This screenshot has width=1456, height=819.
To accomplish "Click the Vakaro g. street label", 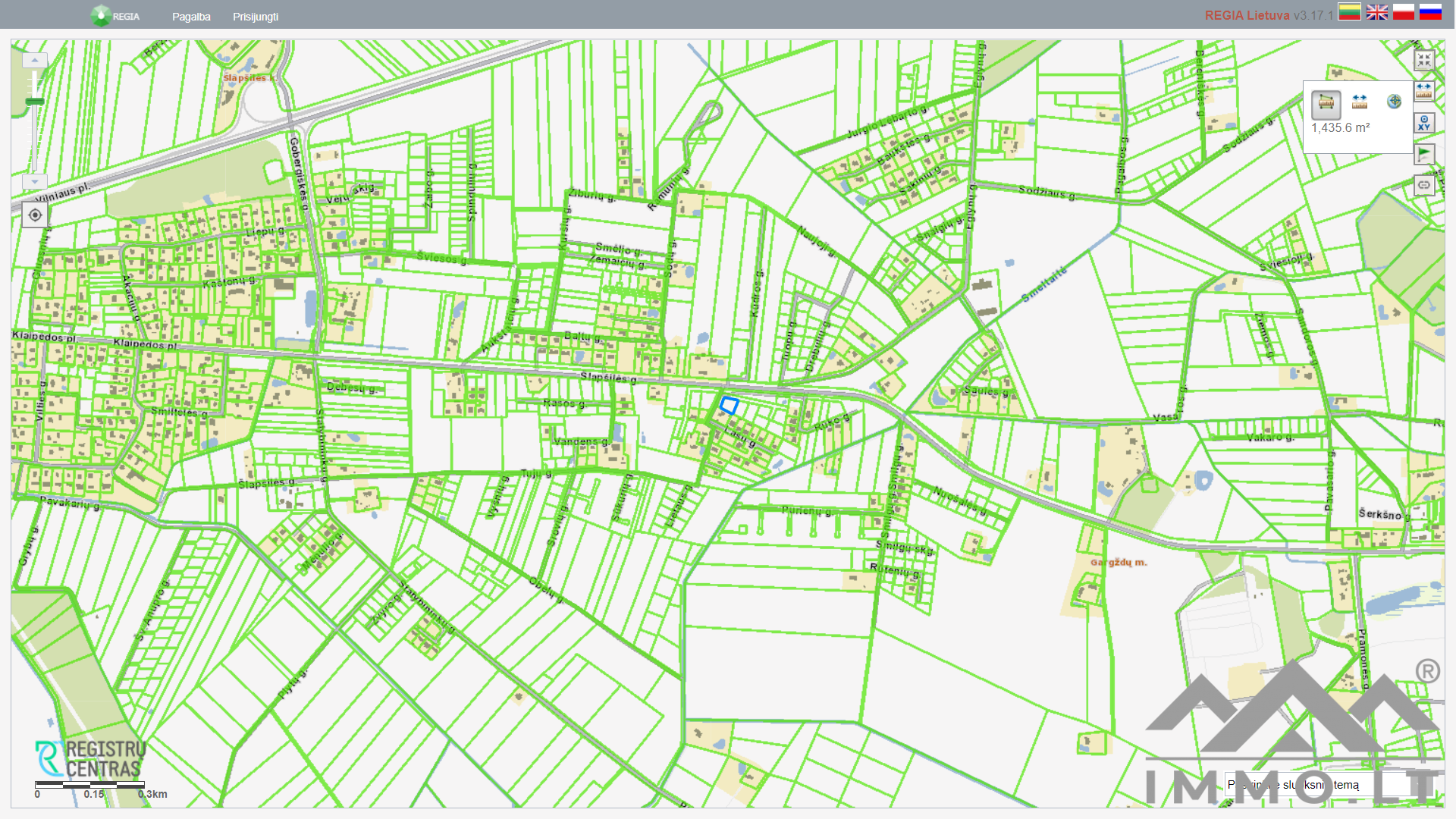I will [1271, 438].
